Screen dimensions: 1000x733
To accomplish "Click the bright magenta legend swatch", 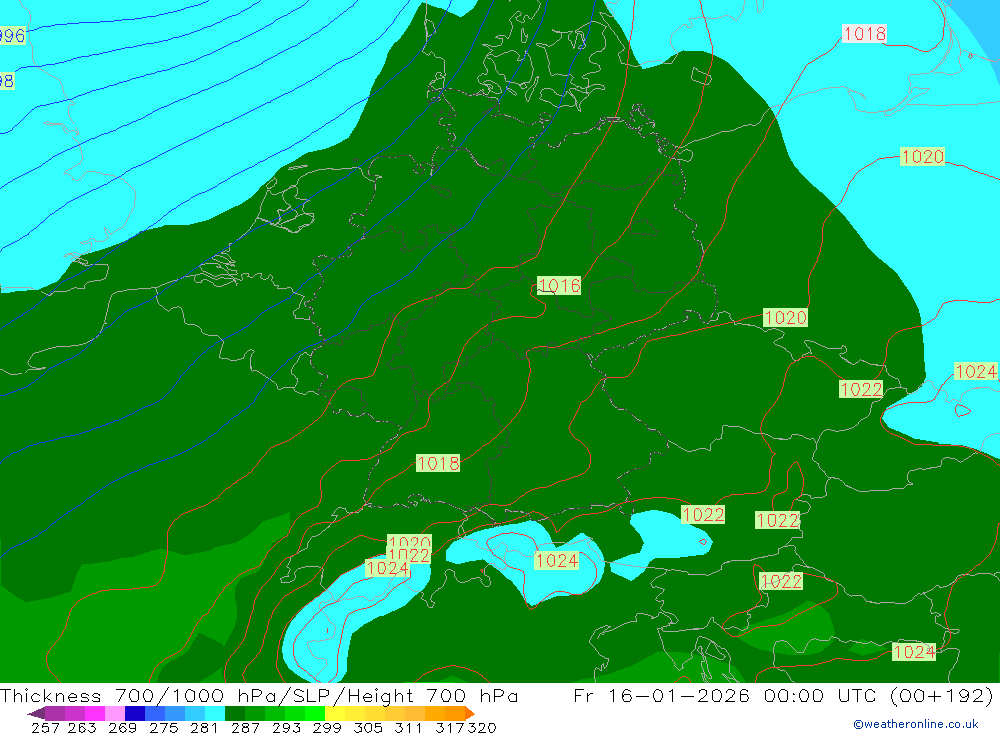I will [x=95, y=713].
